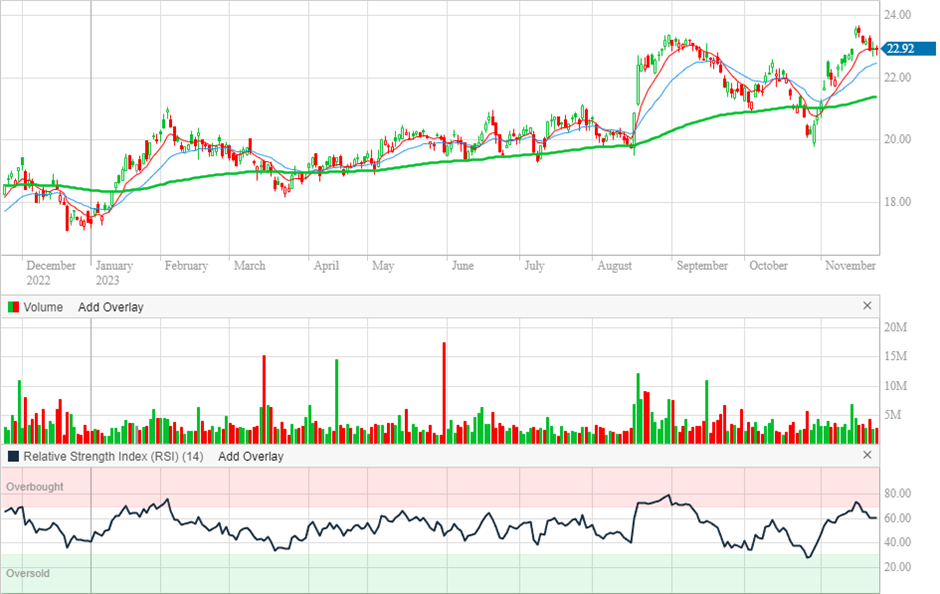Click the 20.00 price axis value
The width and height of the screenshot is (940, 594).
coord(897,139)
